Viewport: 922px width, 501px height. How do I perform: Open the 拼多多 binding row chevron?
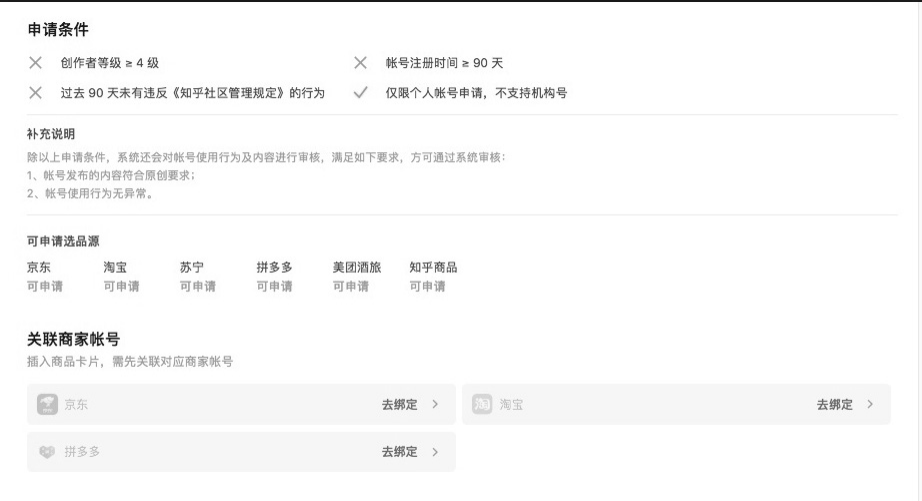pyautogui.click(x=435, y=452)
